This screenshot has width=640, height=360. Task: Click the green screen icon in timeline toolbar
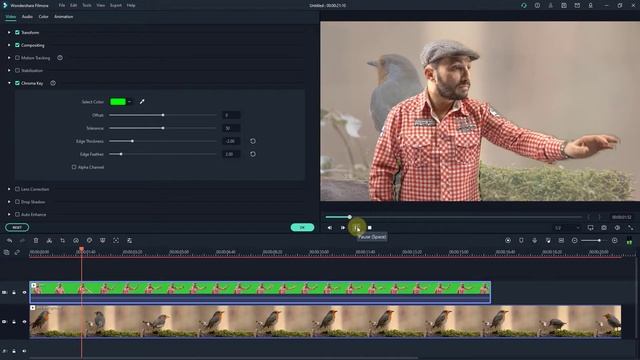pos(102,241)
